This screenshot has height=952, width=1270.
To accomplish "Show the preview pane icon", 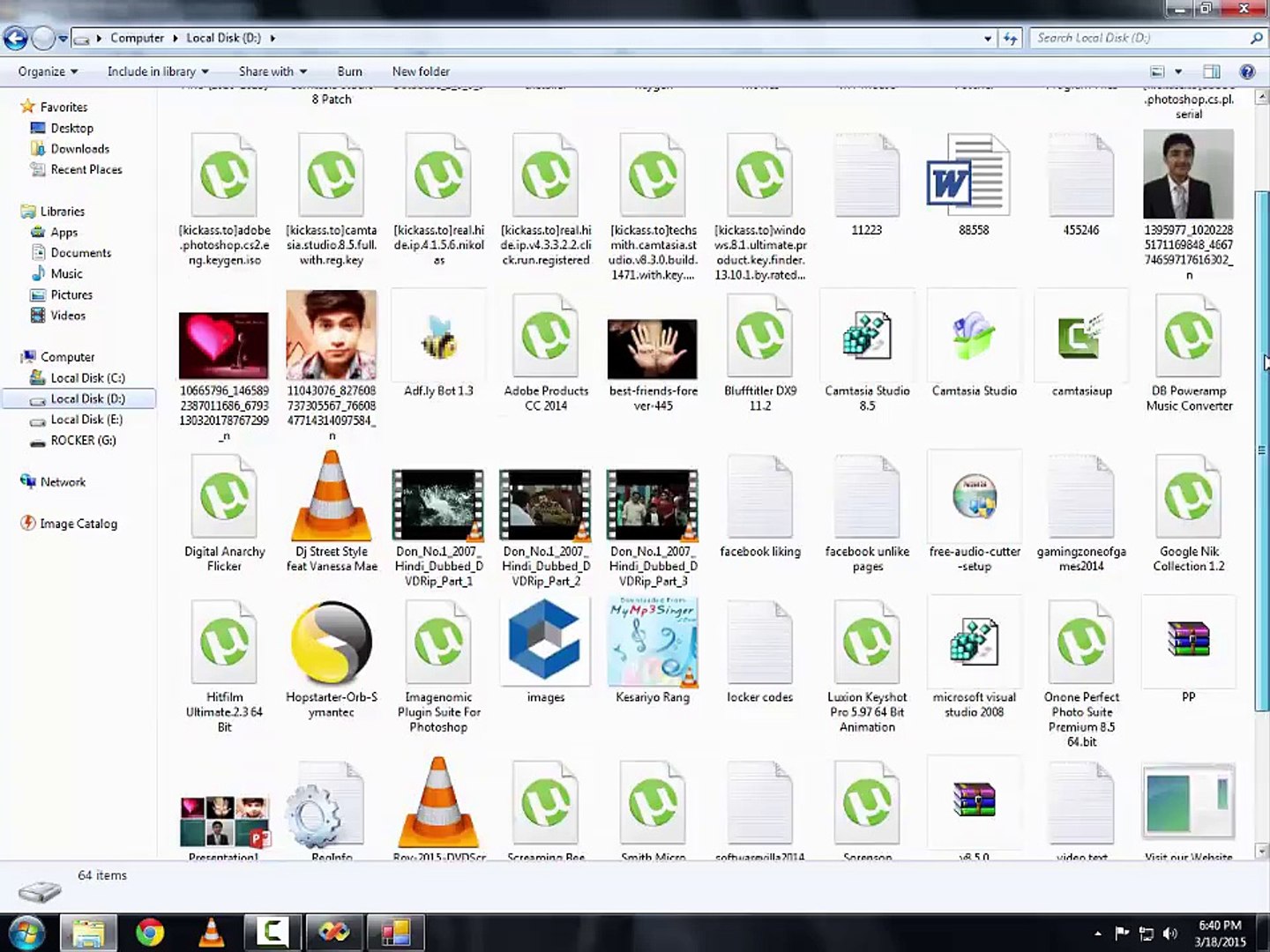I will pyautogui.click(x=1212, y=71).
